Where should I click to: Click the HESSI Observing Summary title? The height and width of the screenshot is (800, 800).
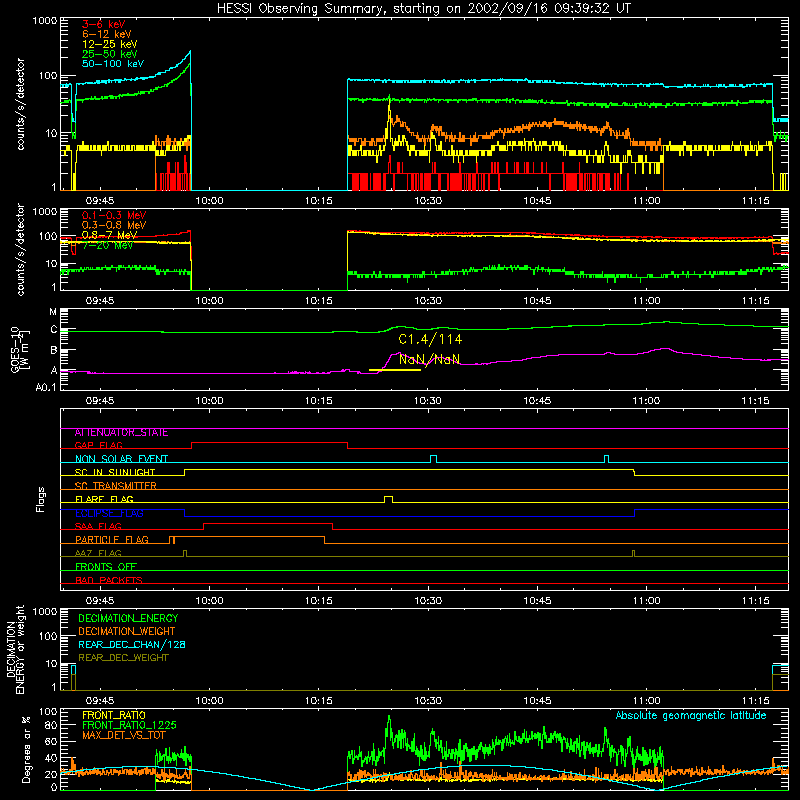(x=424, y=9)
